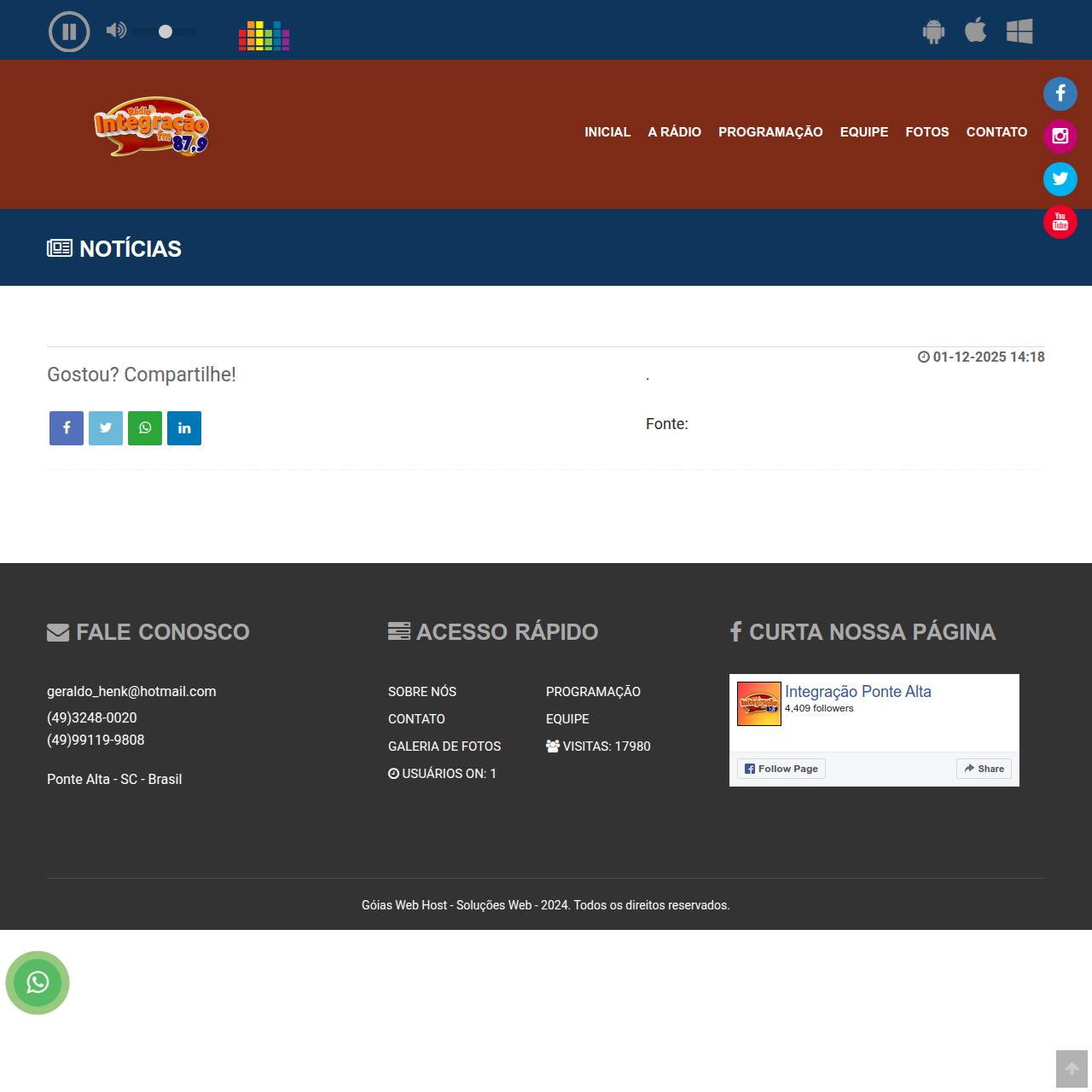The width and height of the screenshot is (1092, 1092).
Task: Pause the radio stream player
Action: click(x=69, y=32)
